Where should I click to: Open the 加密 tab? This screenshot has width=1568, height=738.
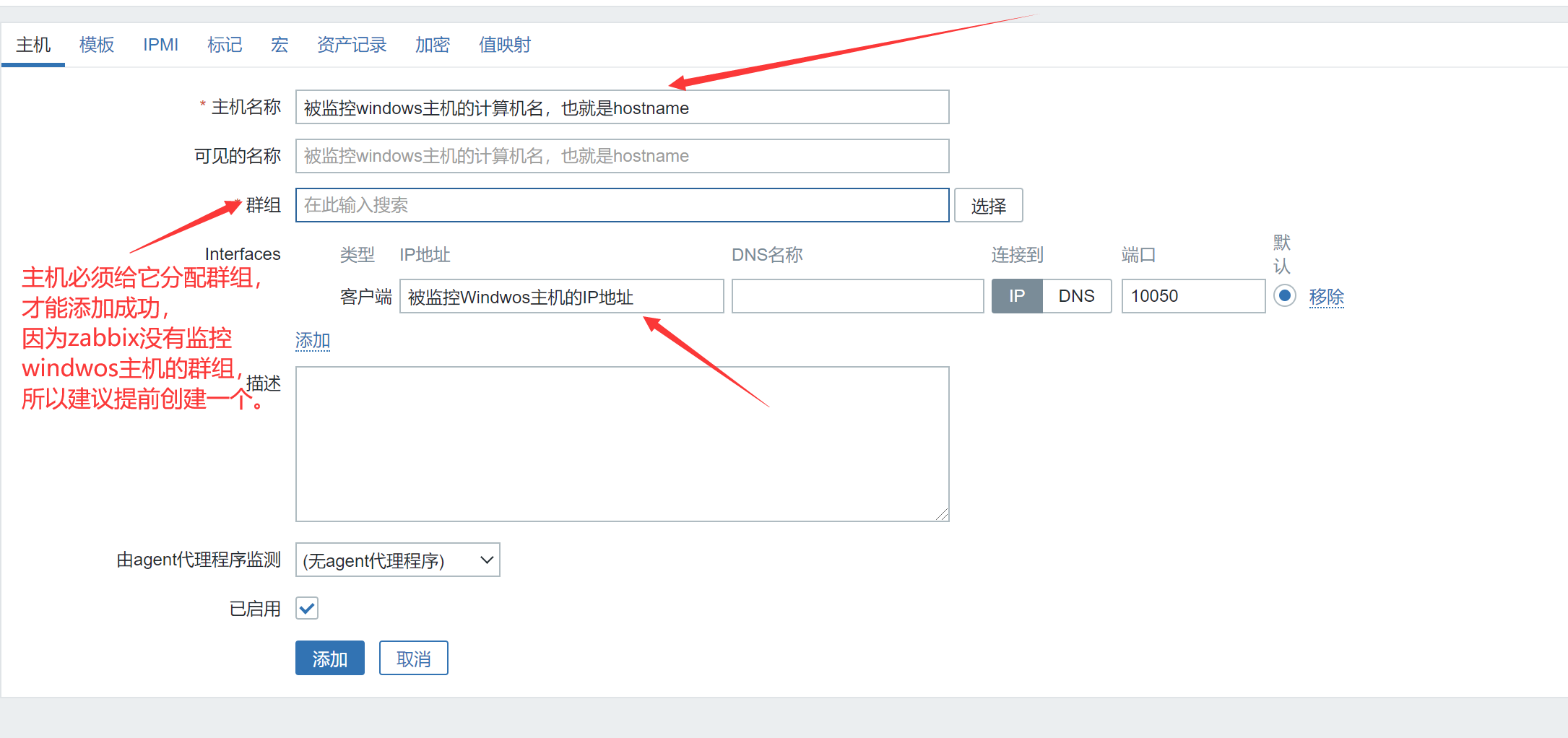click(433, 45)
